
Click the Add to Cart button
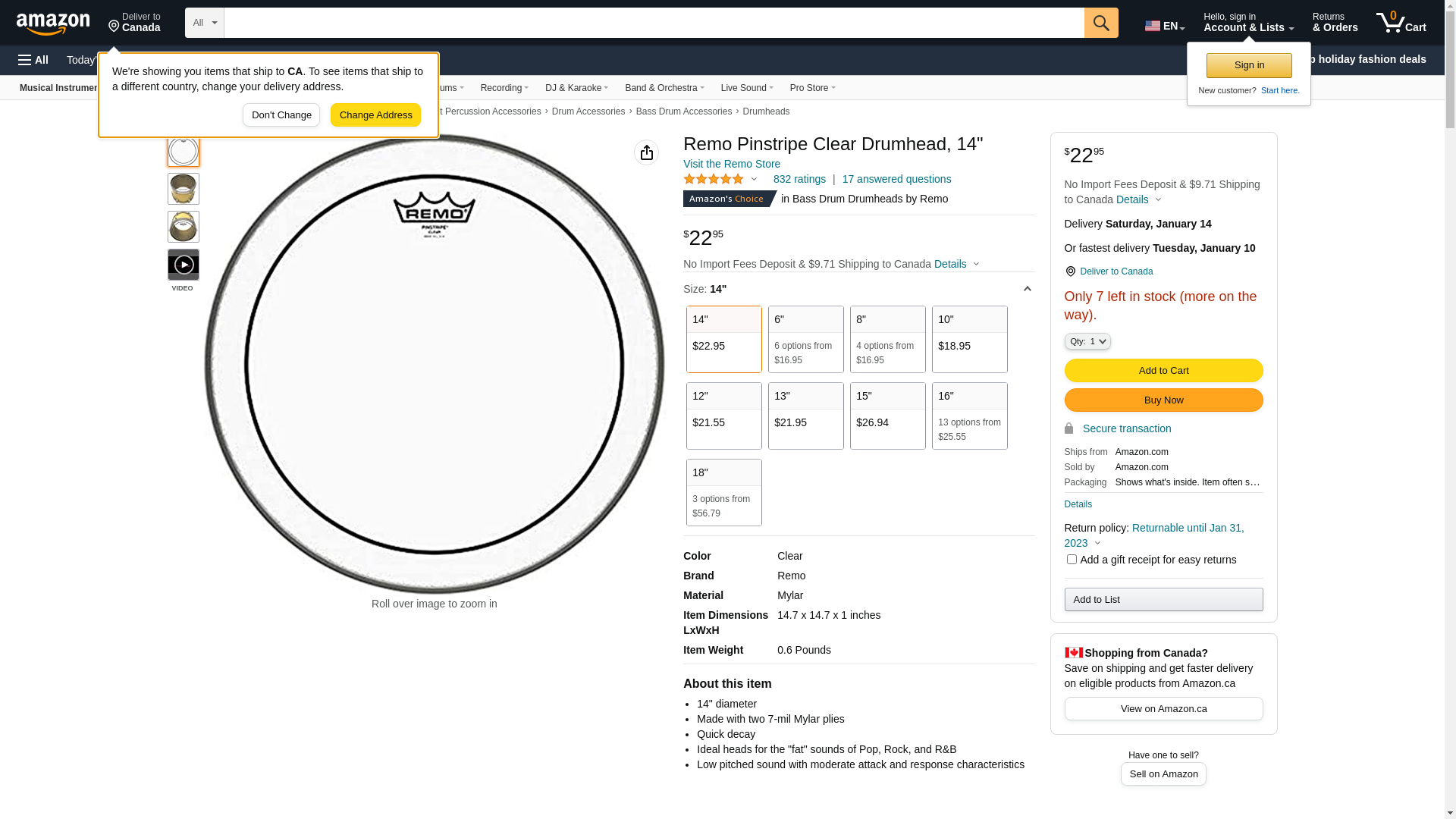click(1163, 371)
